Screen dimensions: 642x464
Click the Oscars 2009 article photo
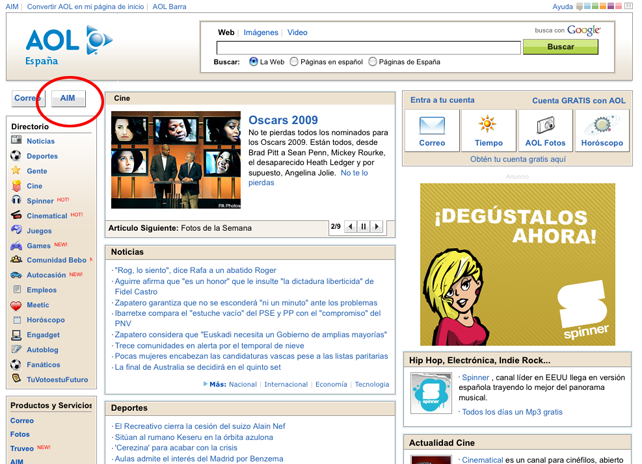(x=176, y=160)
